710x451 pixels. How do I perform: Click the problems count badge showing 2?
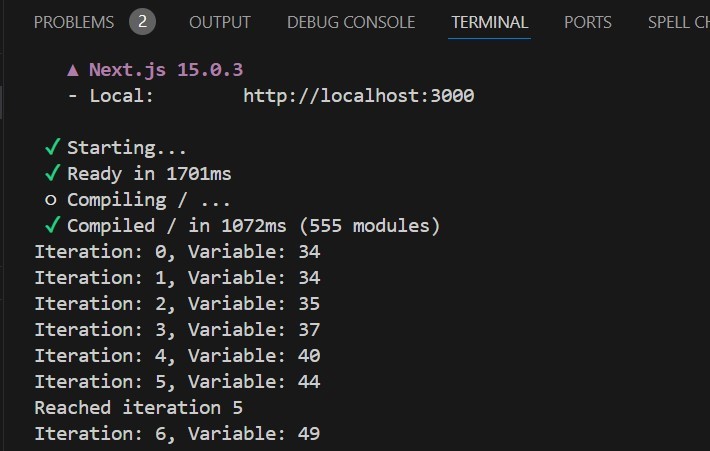click(142, 21)
